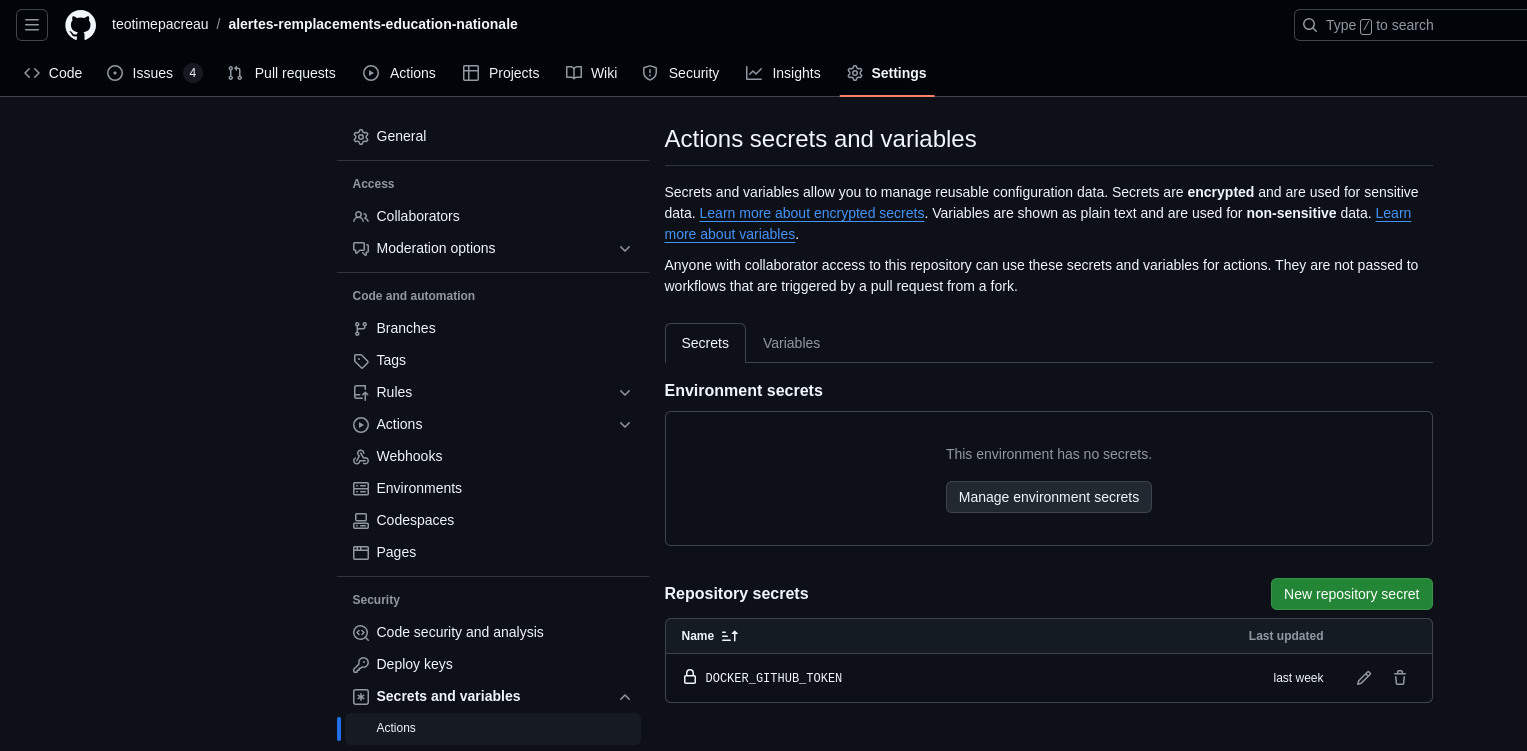
Task: Open alertes-remplacements-education-nationale repository link
Action: coord(373,24)
